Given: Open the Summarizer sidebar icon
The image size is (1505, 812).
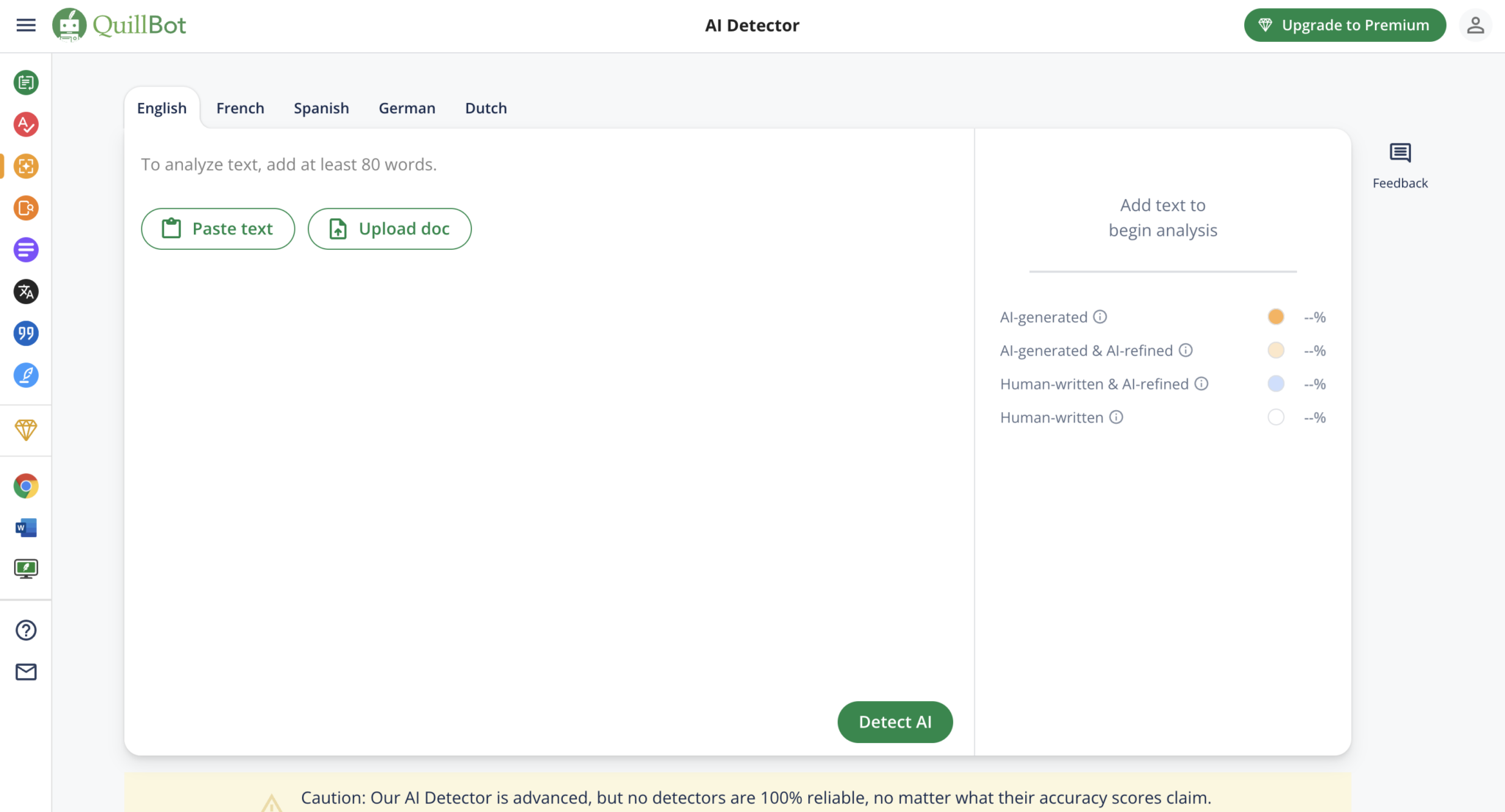Looking at the screenshot, I should click(x=26, y=250).
